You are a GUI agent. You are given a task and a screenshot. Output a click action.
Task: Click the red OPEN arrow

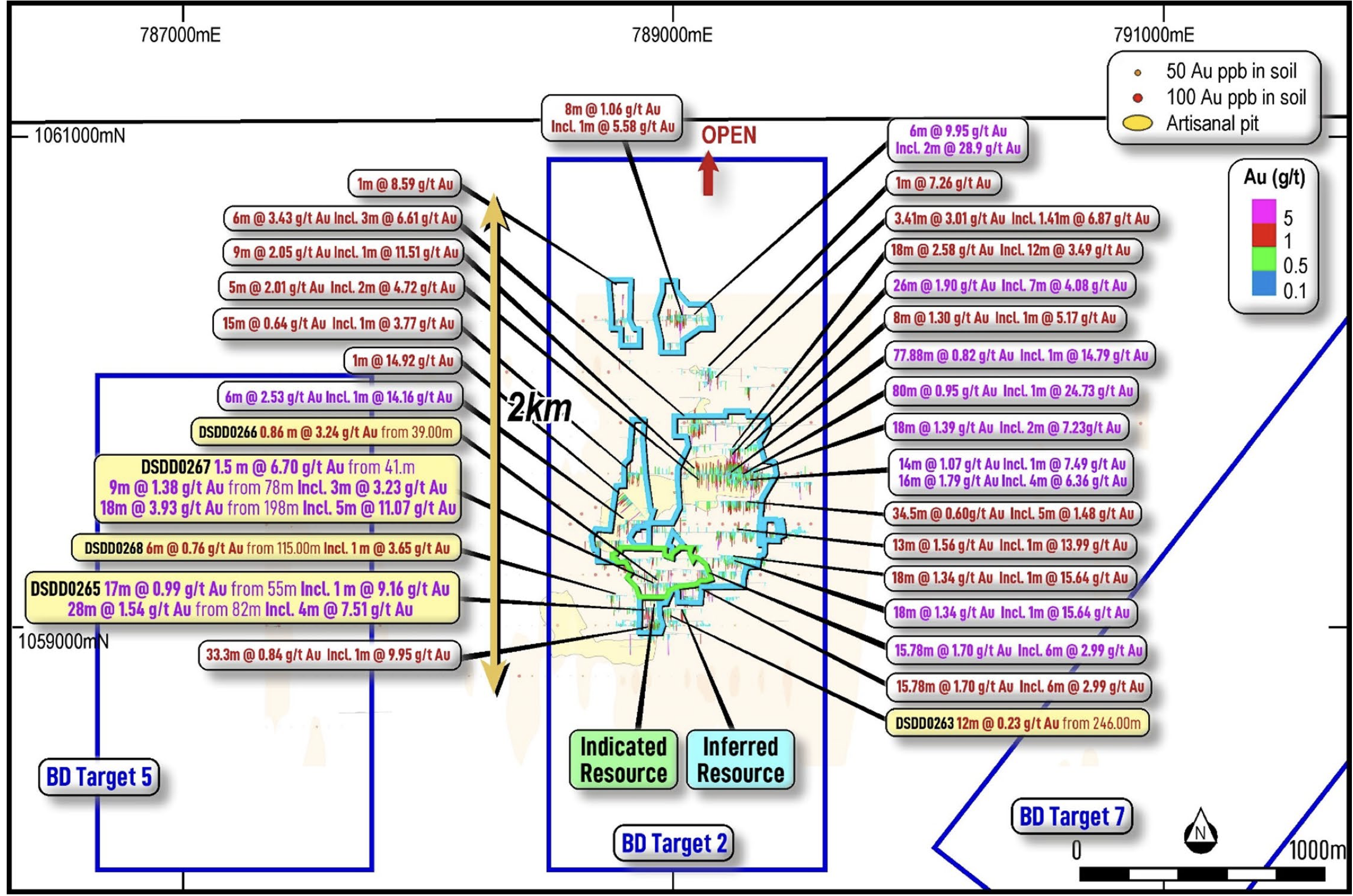coord(708,173)
